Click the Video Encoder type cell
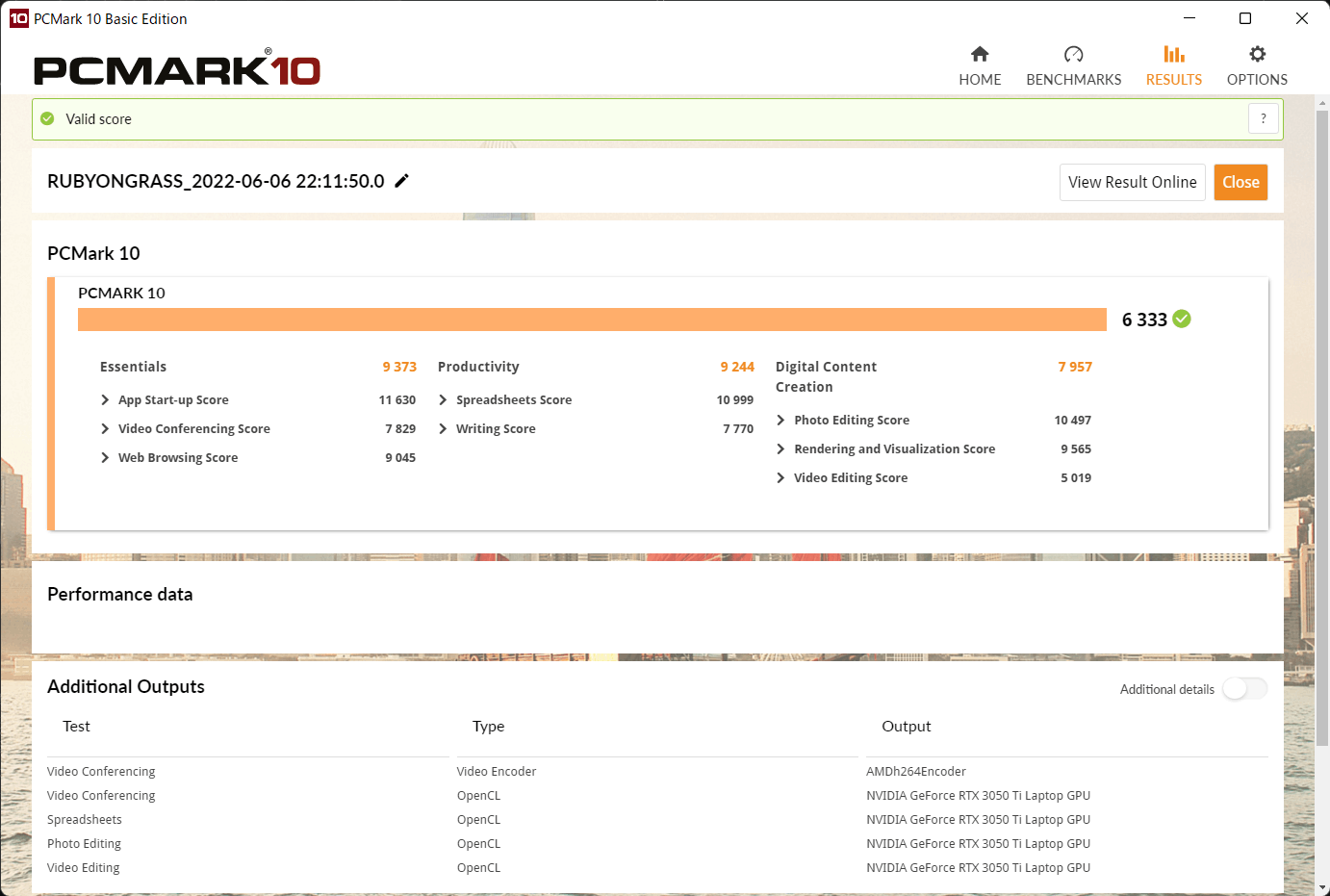 [x=497, y=771]
